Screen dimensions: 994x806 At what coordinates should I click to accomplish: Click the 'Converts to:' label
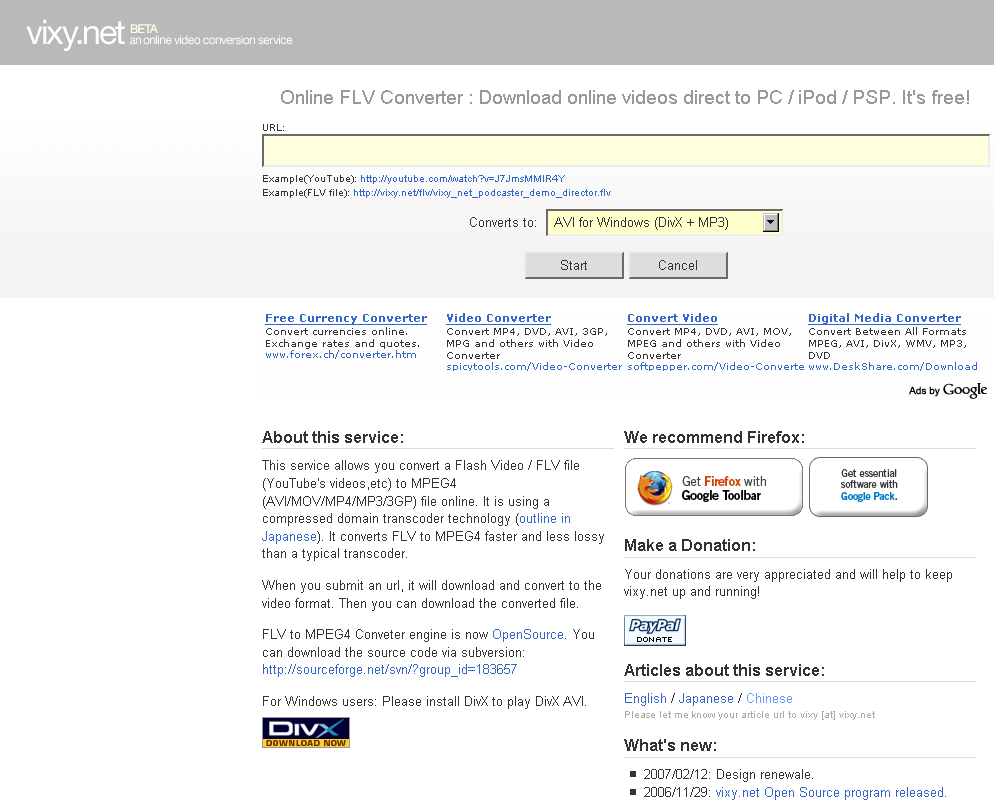tap(503, 223)
